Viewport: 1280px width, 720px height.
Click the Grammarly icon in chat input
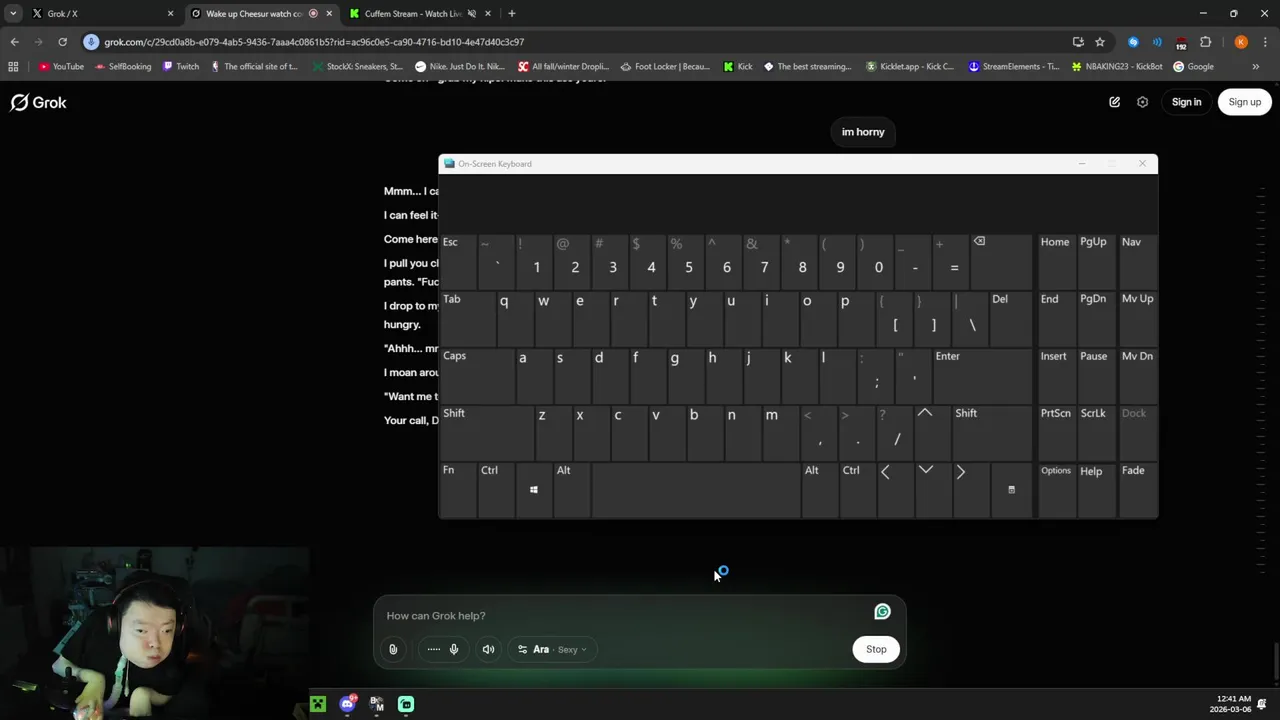click(x=882, y=611)
